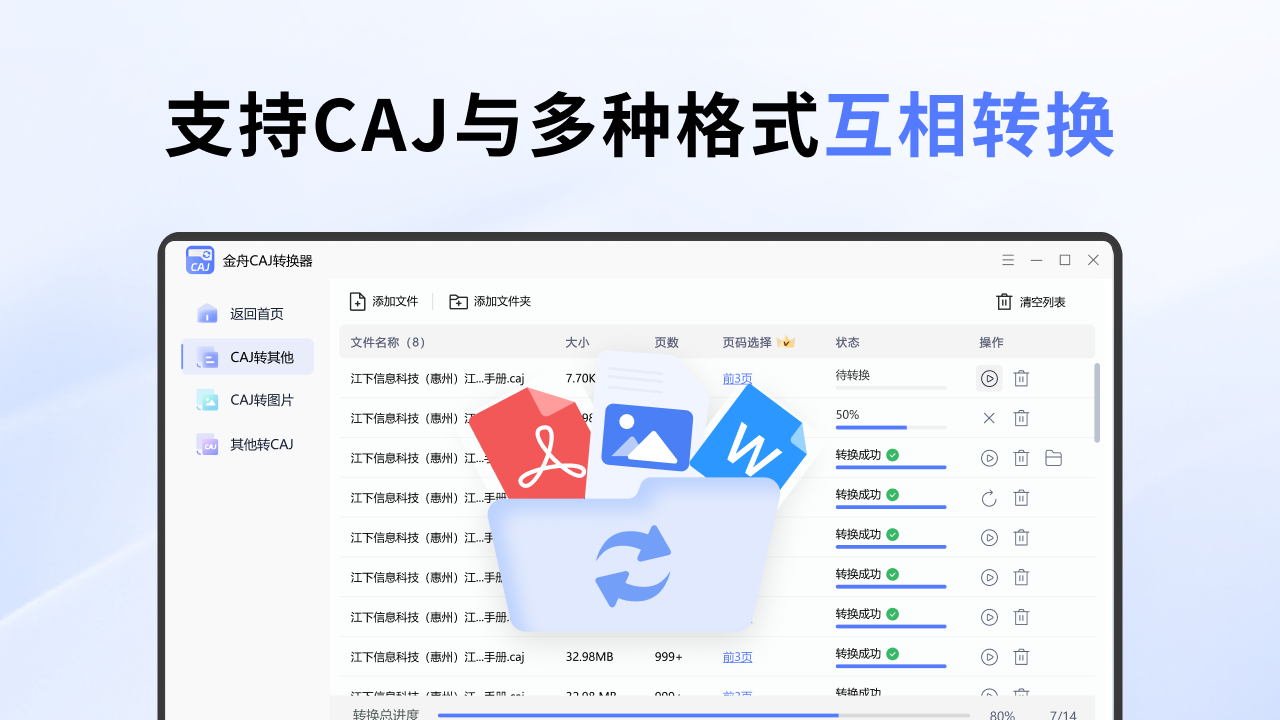This screenshot has height=720, width=1280.
Task: Cancel the conversion currently at 50%
Action: point(989,418)
